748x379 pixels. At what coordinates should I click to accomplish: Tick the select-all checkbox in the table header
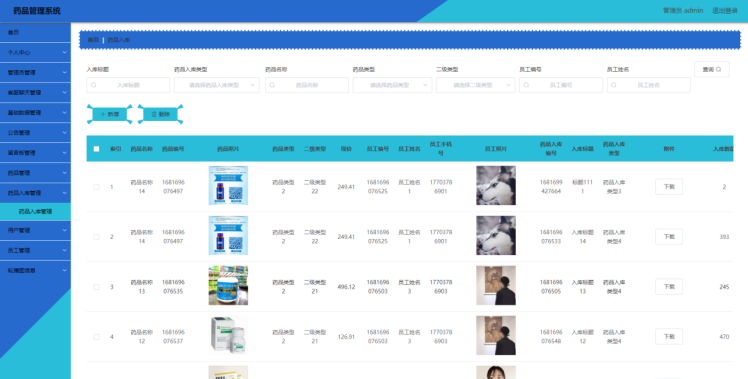96,149
